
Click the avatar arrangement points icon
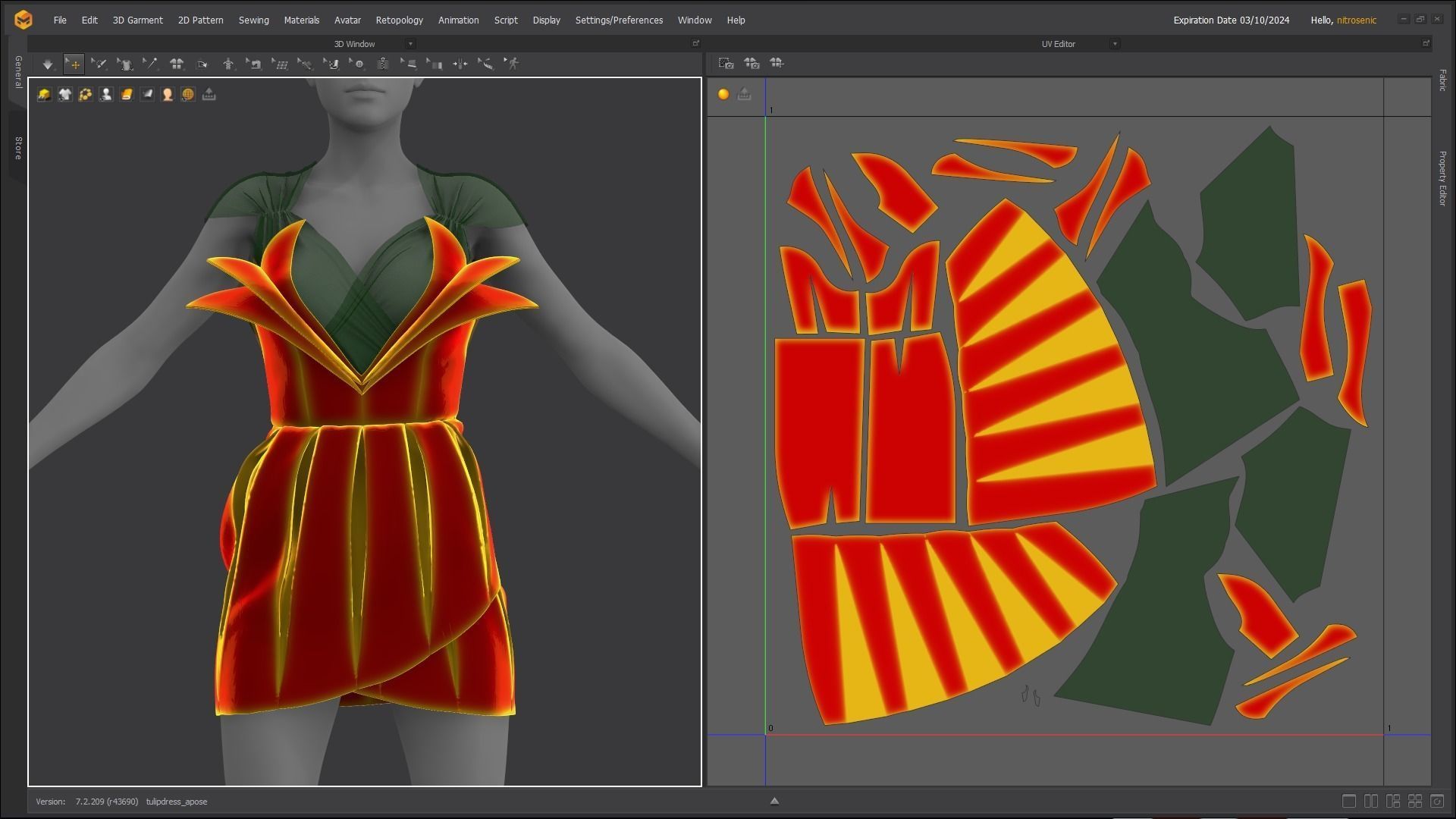[228, 64]
